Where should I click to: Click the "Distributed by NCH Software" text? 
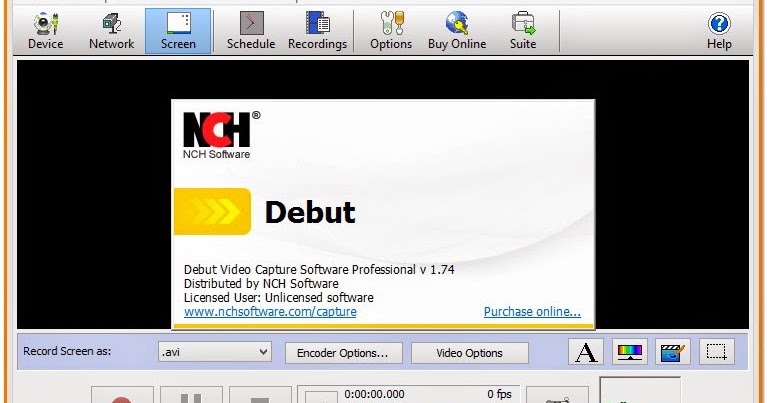click(261, 284)
